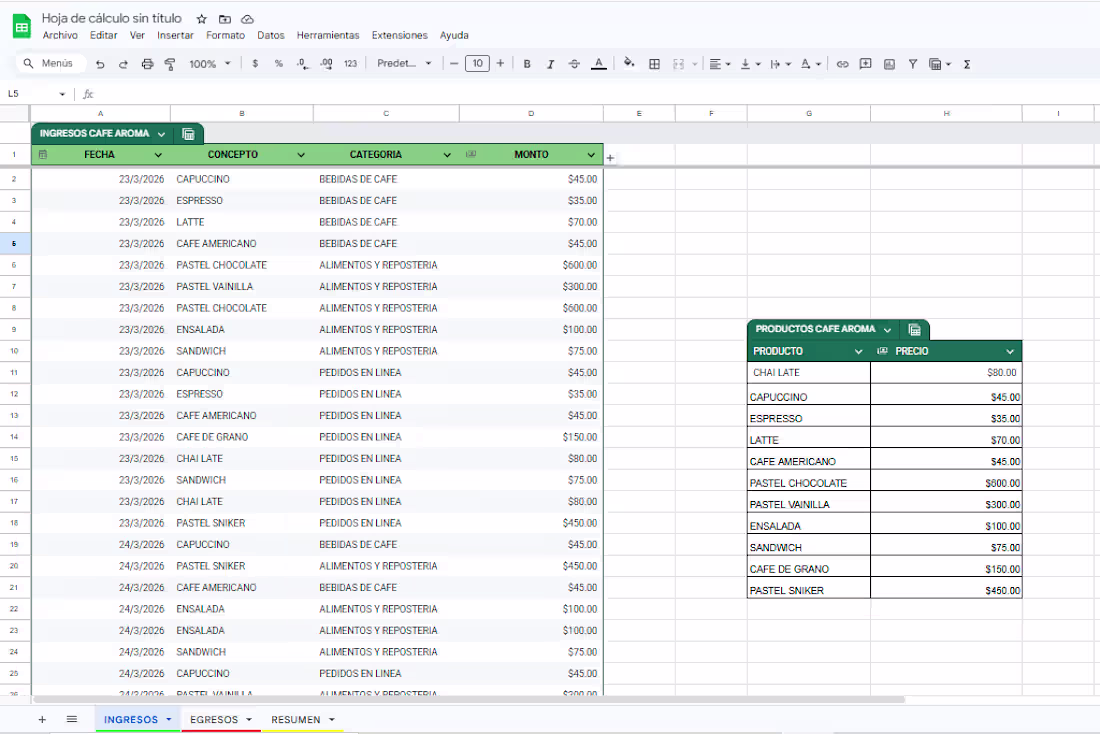Open borders tool
Image resolution: width=1100 pixels, height=734 pixels.
[x=655, y=64]
